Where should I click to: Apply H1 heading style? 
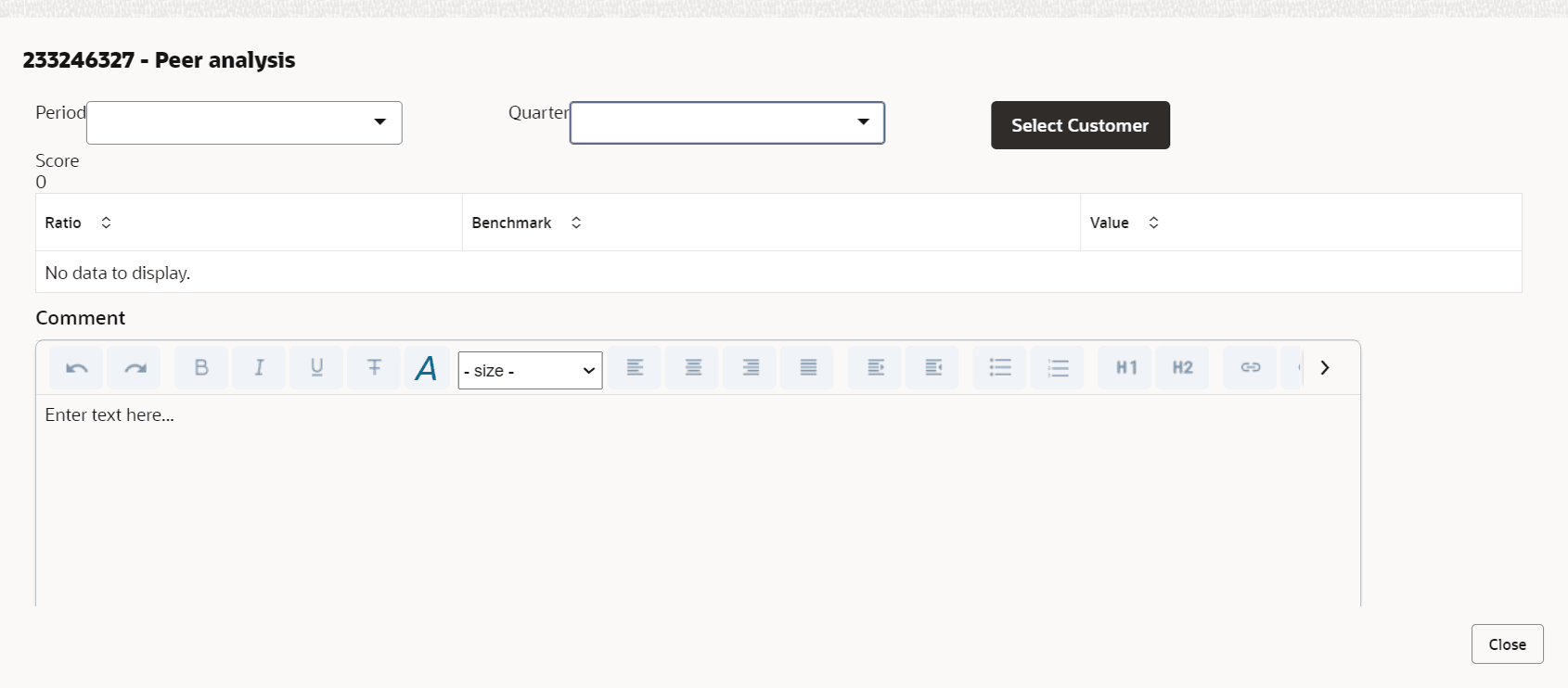[x=1125, y=368]
